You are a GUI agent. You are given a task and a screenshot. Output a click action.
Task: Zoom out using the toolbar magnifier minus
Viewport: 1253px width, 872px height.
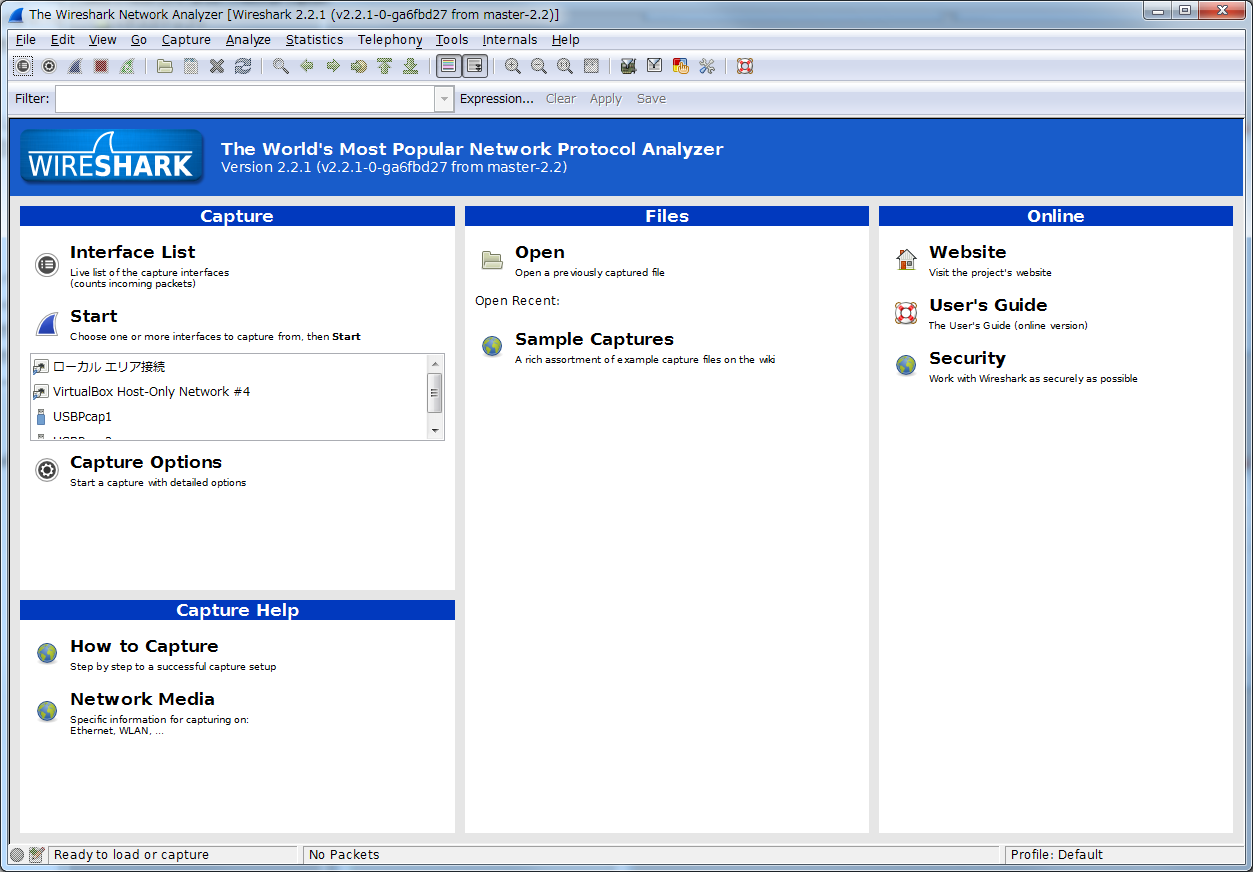coord(539,66)
